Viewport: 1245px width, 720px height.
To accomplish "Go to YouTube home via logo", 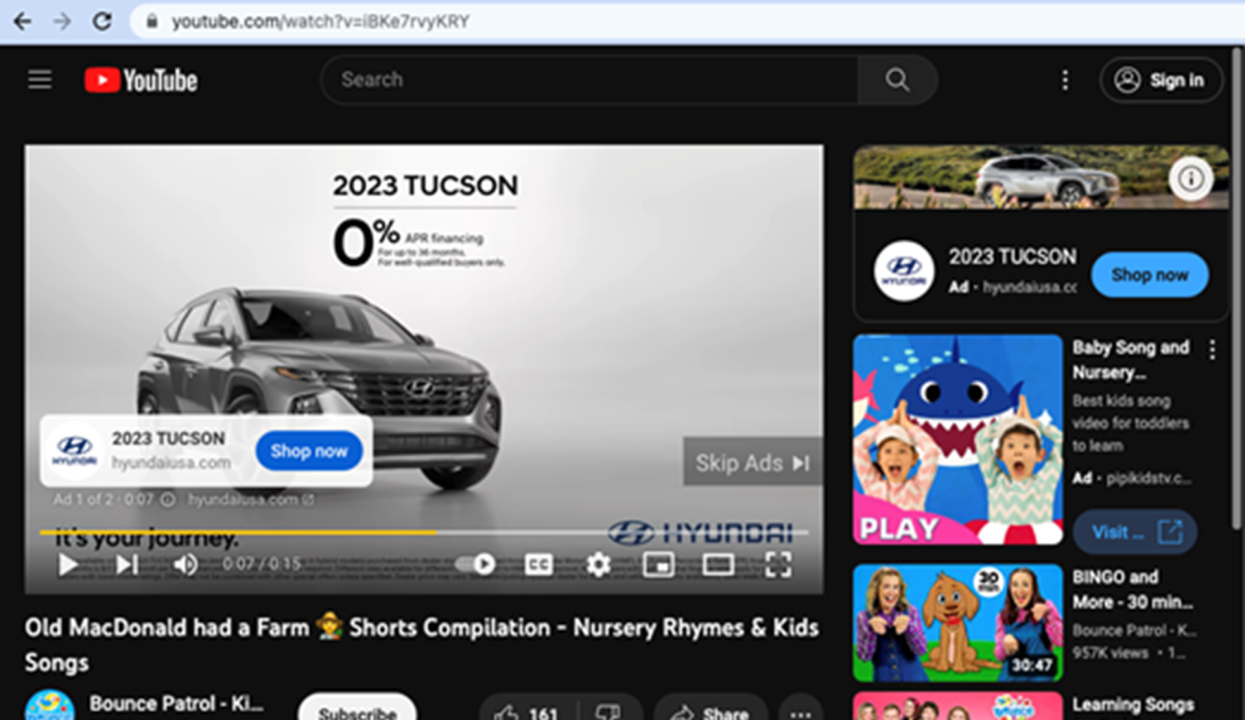I will 141,80.
